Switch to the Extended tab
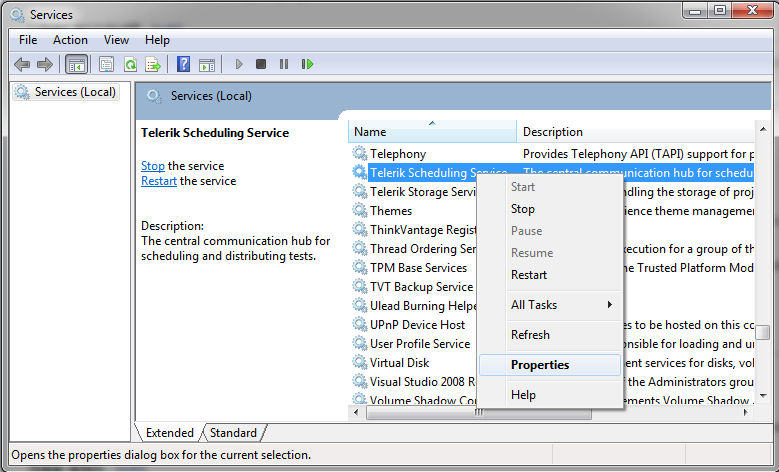The height and width of the screenshot is (472, 779). (x=169, y=433)
